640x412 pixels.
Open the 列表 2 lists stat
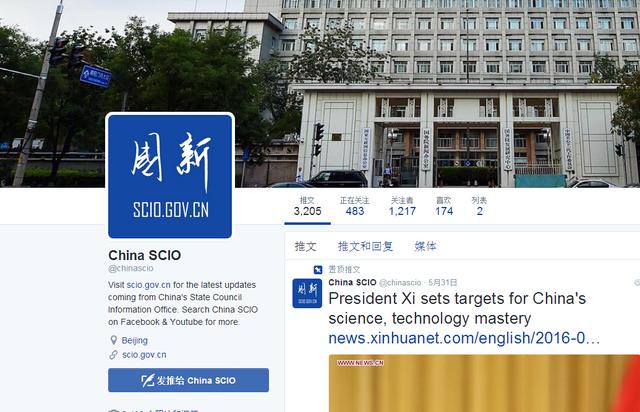(479, 206)
